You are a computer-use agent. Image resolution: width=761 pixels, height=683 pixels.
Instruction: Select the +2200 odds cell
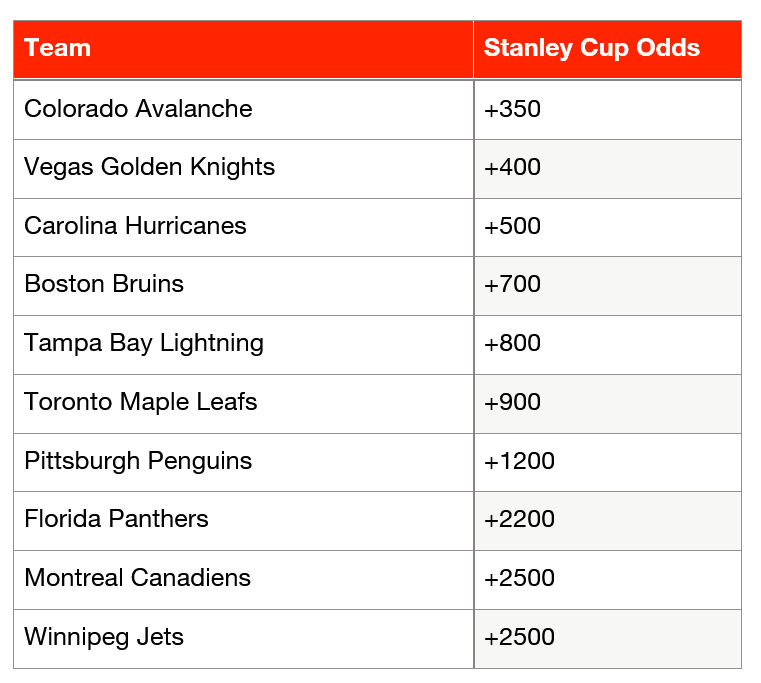(519, 519)
